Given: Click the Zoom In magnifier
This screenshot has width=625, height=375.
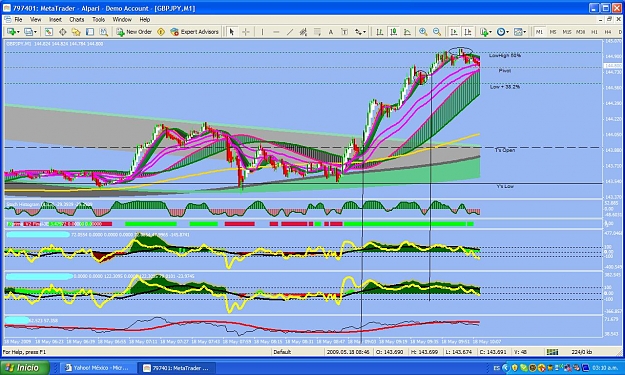Looking at the screenshot, I should click(x=423, y=32).
